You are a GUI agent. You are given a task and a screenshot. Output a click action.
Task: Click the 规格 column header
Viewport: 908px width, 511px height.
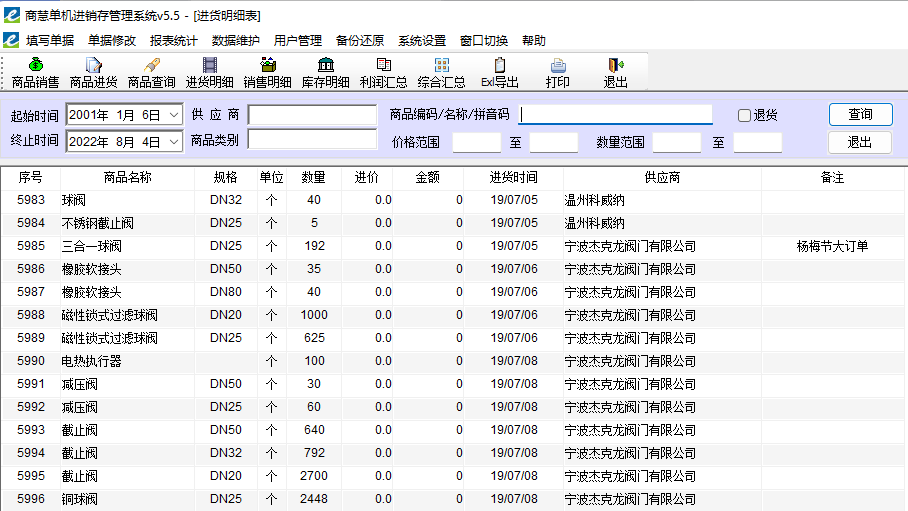tap(226, 177)
